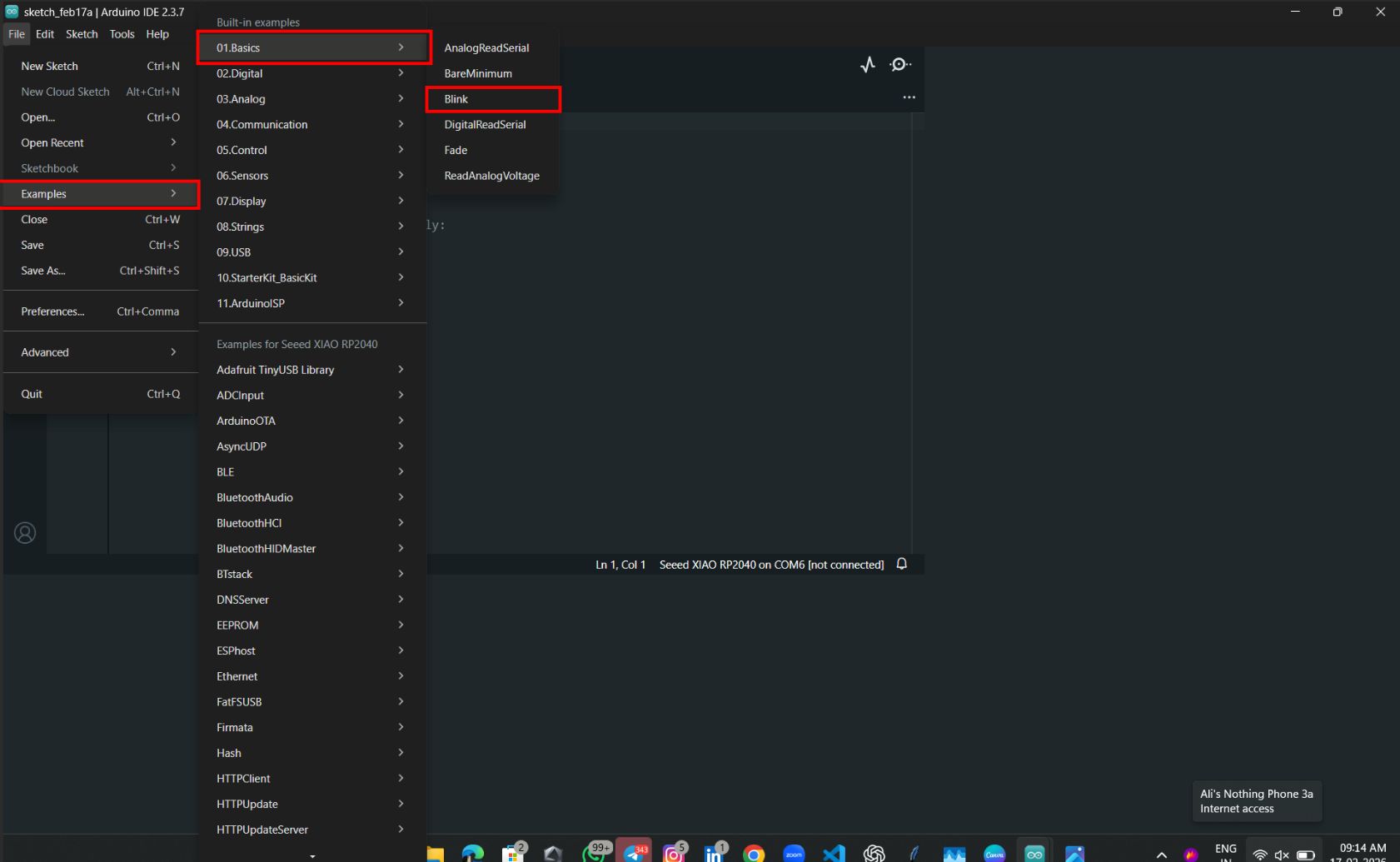
Task: Click the notifications bell in status bar
Action: click(902, 564)
